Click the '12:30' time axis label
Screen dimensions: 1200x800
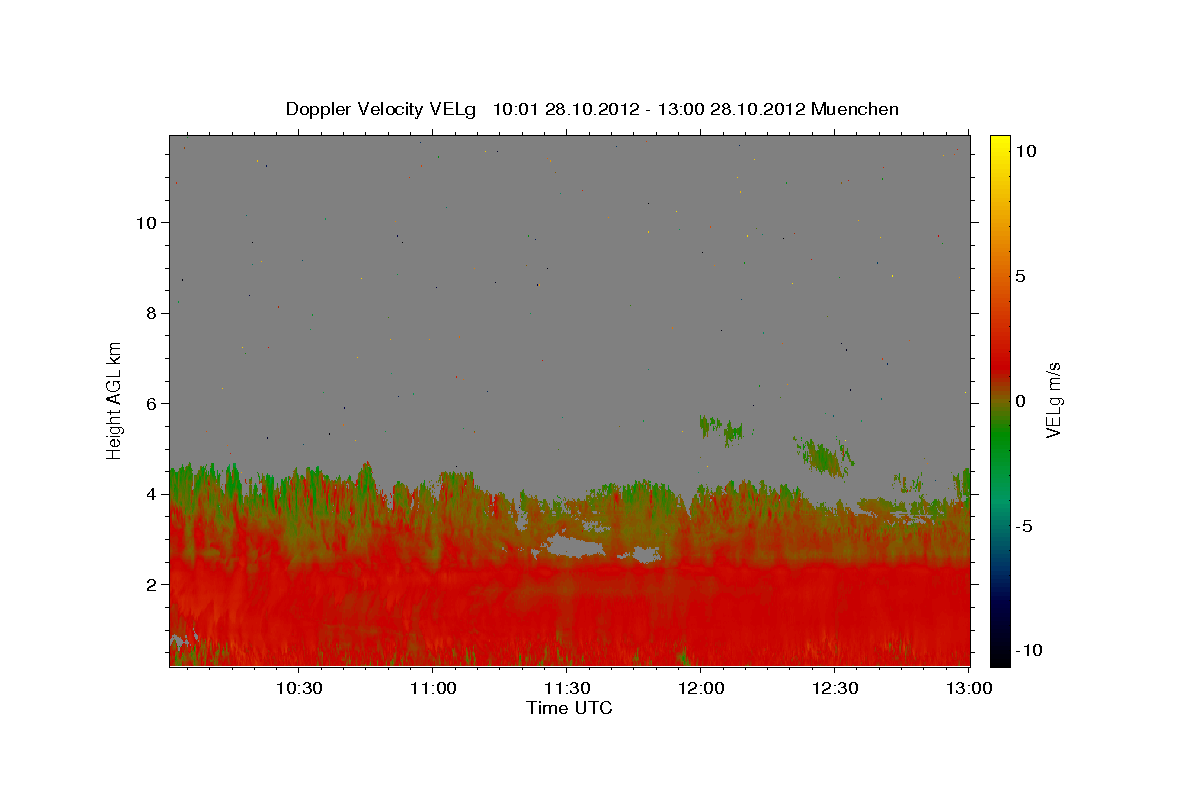(835, 688)
